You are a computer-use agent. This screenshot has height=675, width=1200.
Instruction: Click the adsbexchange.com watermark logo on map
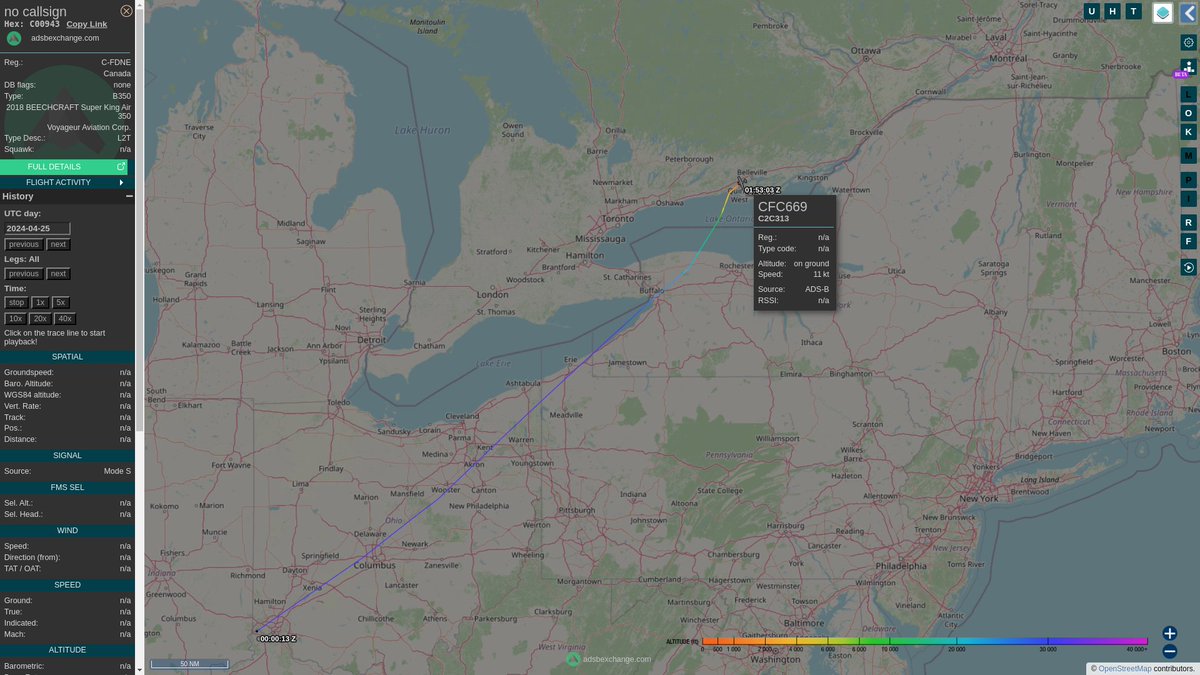pyautogui.click(x=573, y=659)
